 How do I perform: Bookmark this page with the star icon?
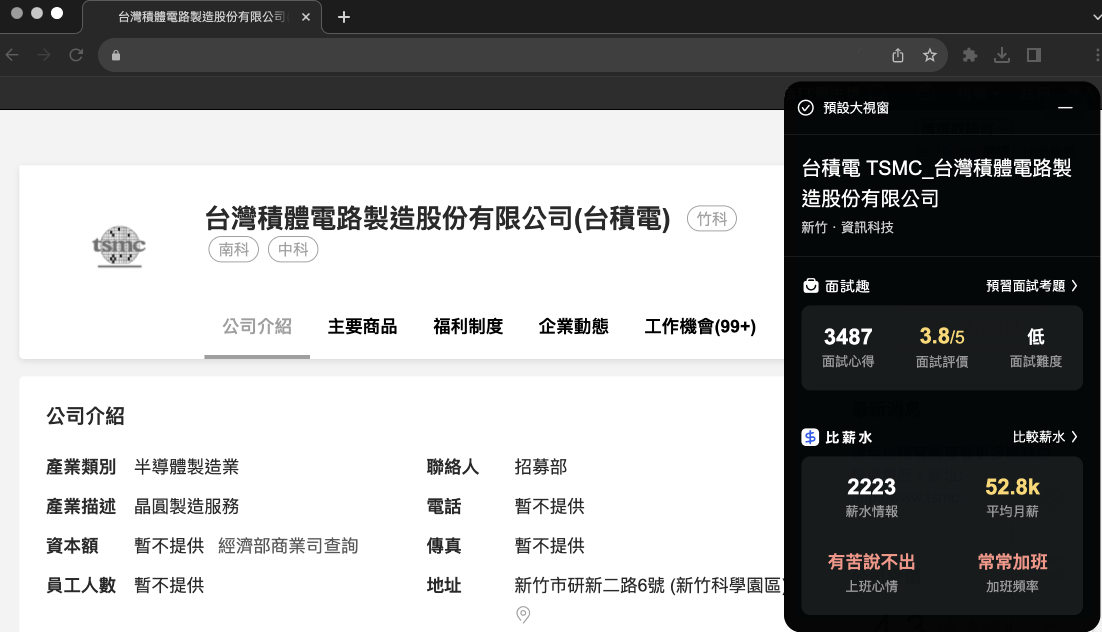pyautogui.click(x=930, y=55)
